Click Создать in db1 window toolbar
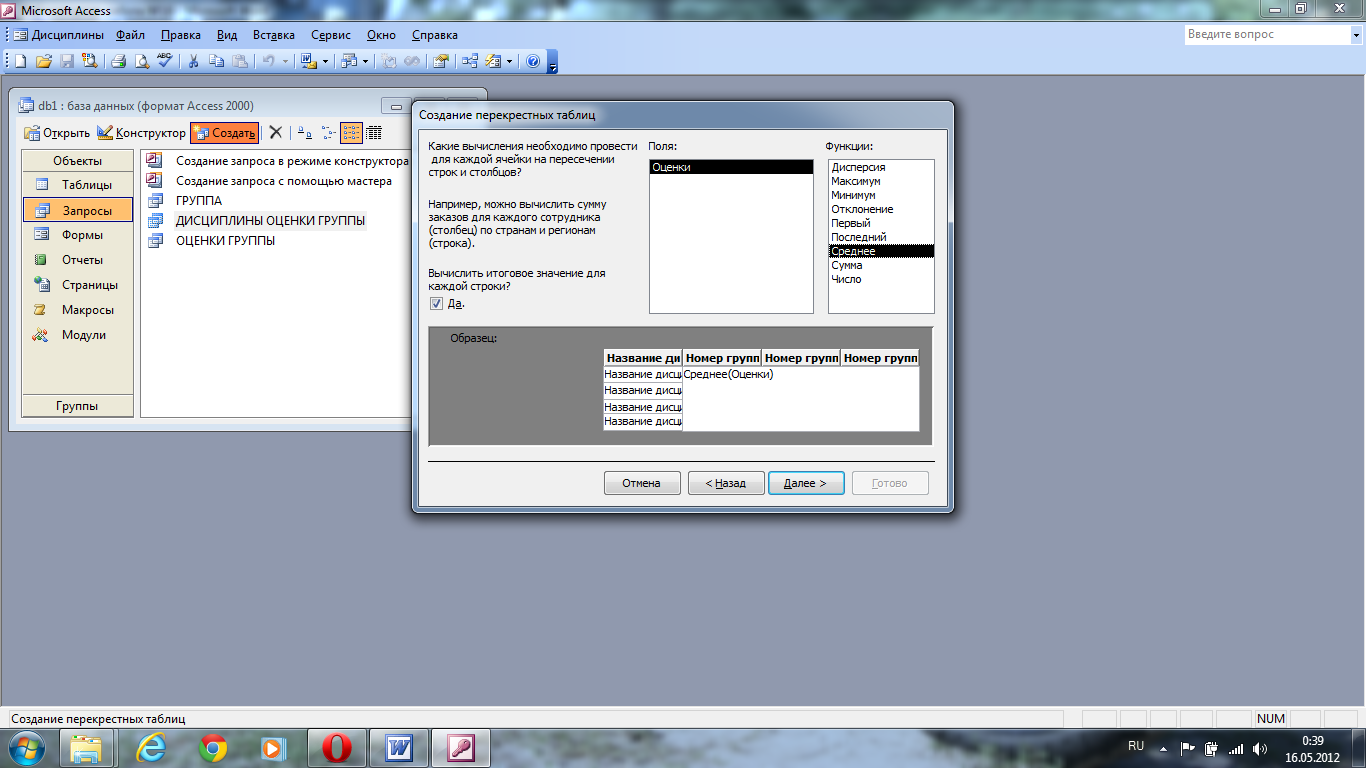1366x768 pixels. (224, 132)
